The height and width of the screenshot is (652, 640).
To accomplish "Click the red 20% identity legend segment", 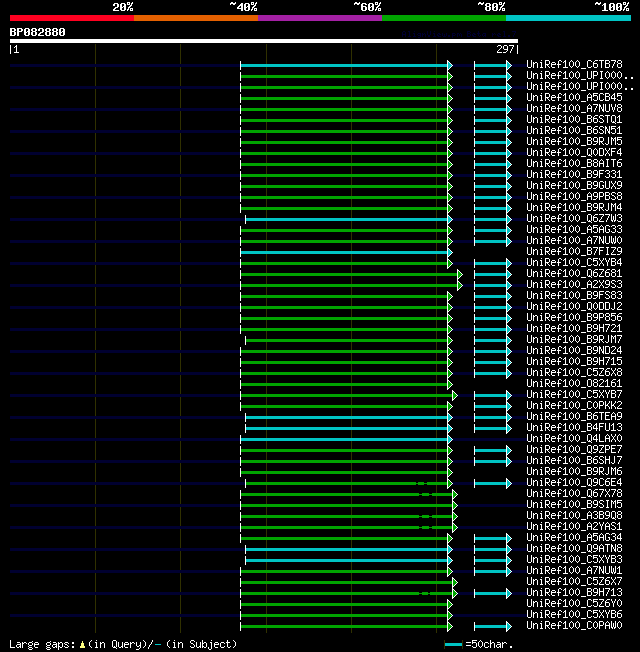I will pos(72,18).
